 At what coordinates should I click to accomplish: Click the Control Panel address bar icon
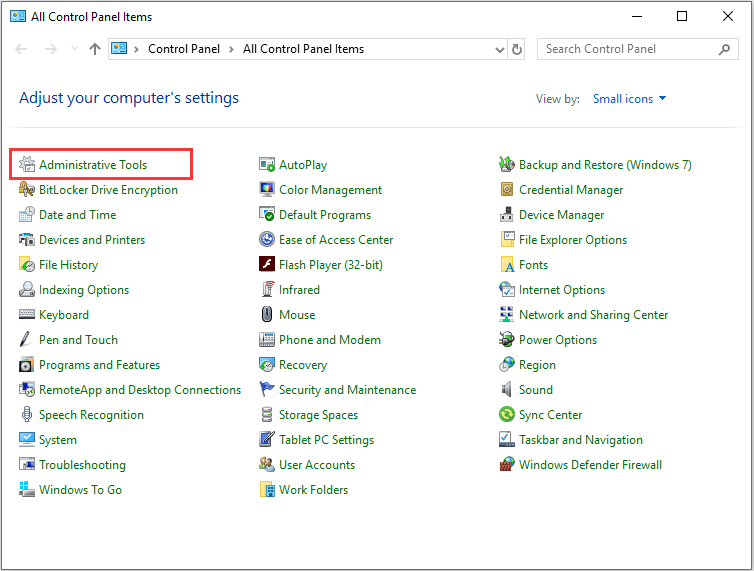(119, 49)
